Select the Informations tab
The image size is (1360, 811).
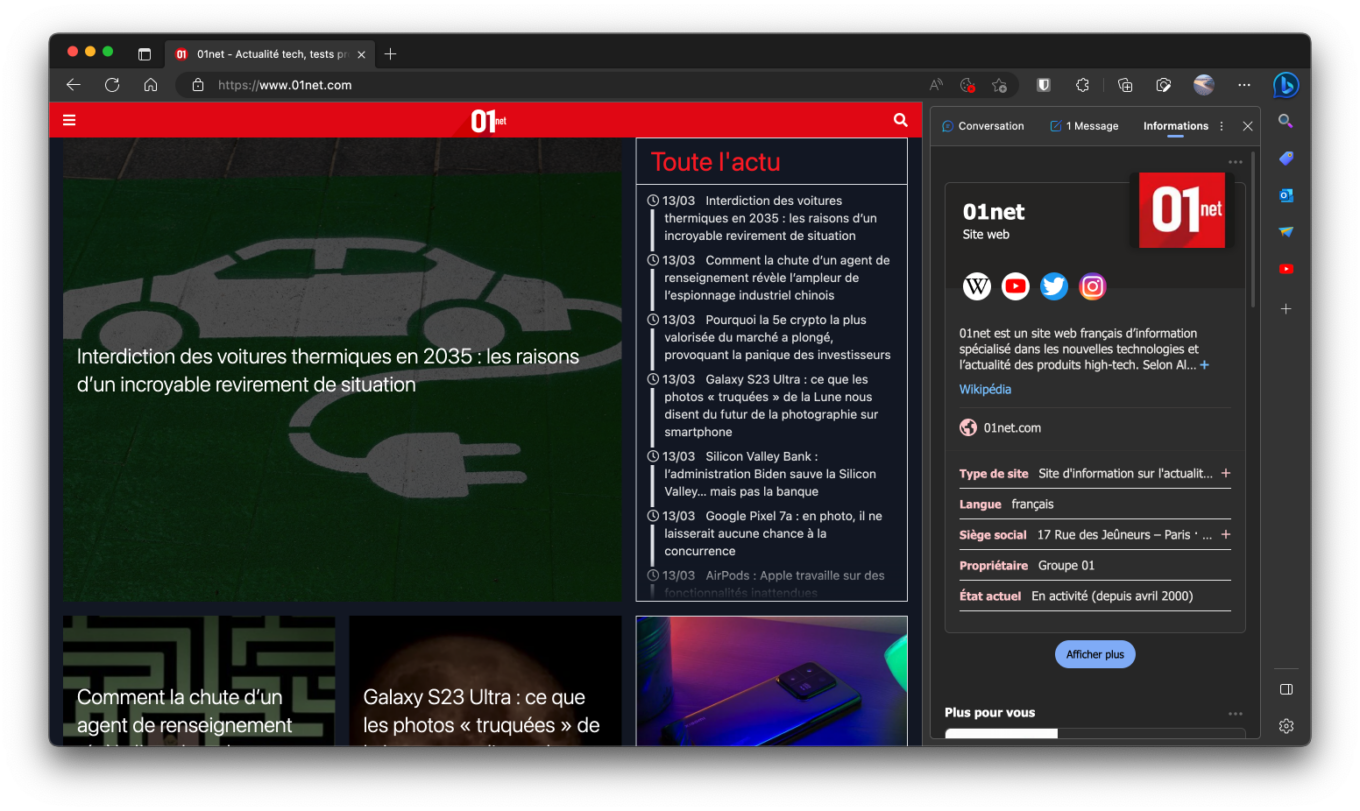click(x=1175, y=126)
